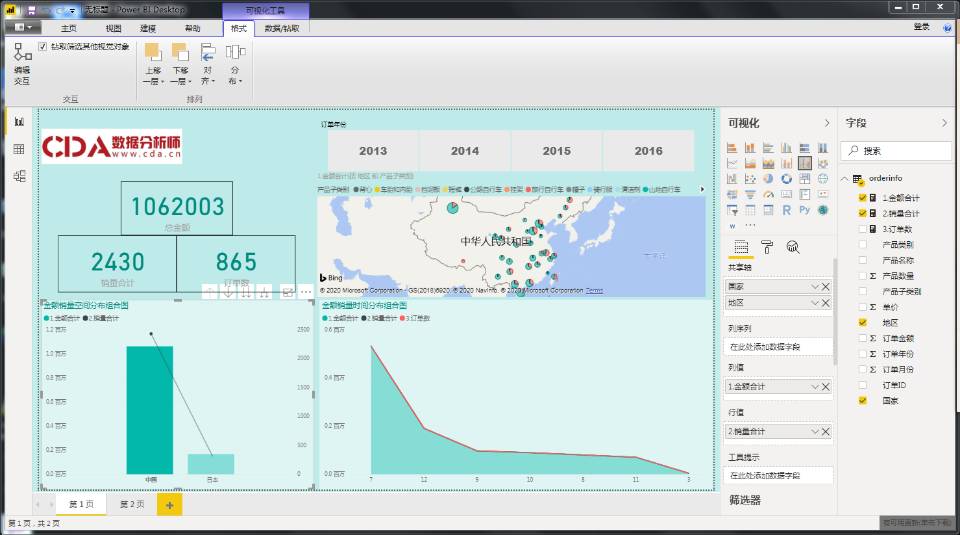This screenshot has height=535, width=960.
Task: Check the 产品类别 field checkbox
Action: [x=862, y=244]
